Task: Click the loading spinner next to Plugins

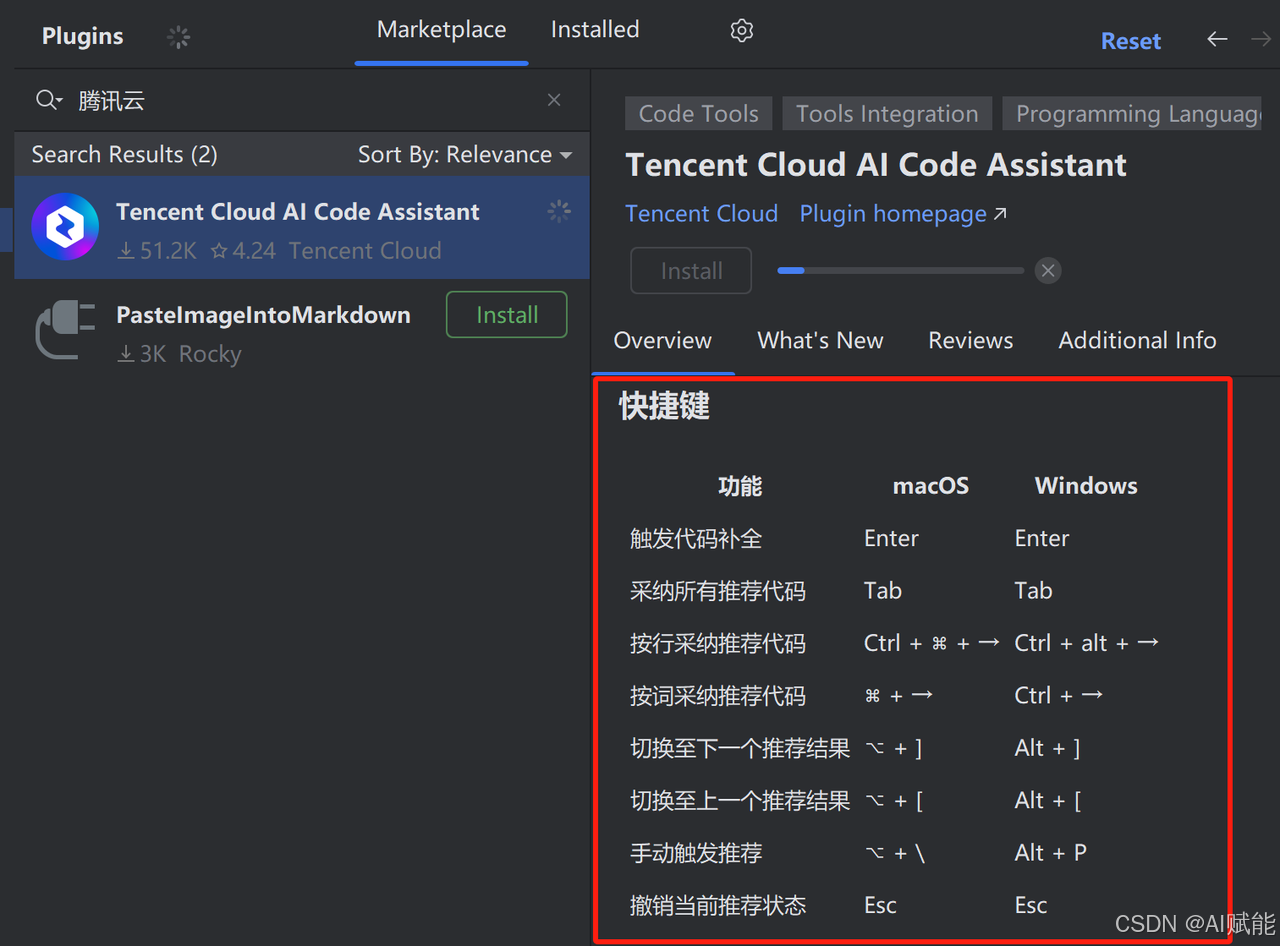Action: (178, 37)
